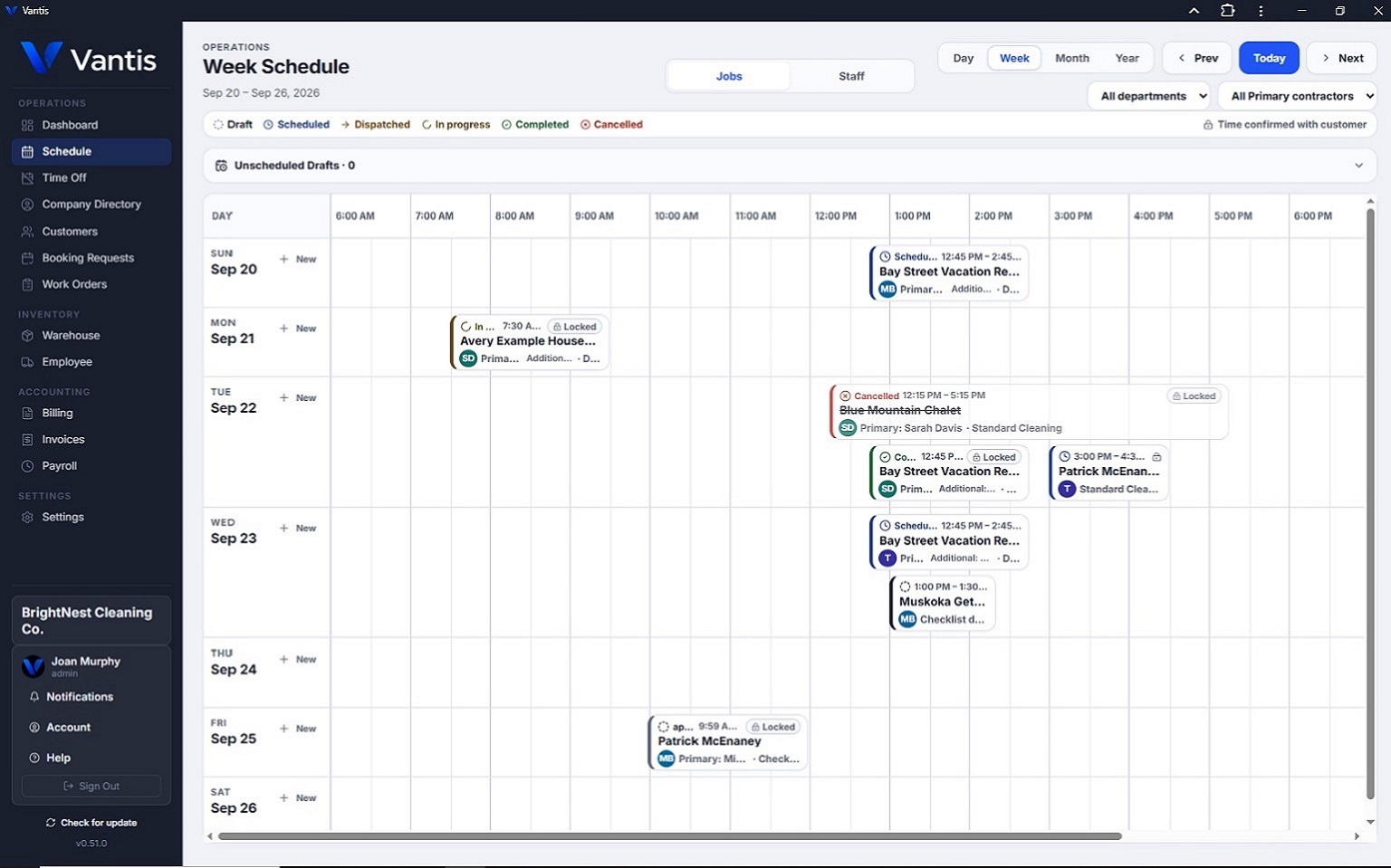Screen dimensions: 1391x868
Task: Open Notifications bell icon
Action: coord(34,697)
